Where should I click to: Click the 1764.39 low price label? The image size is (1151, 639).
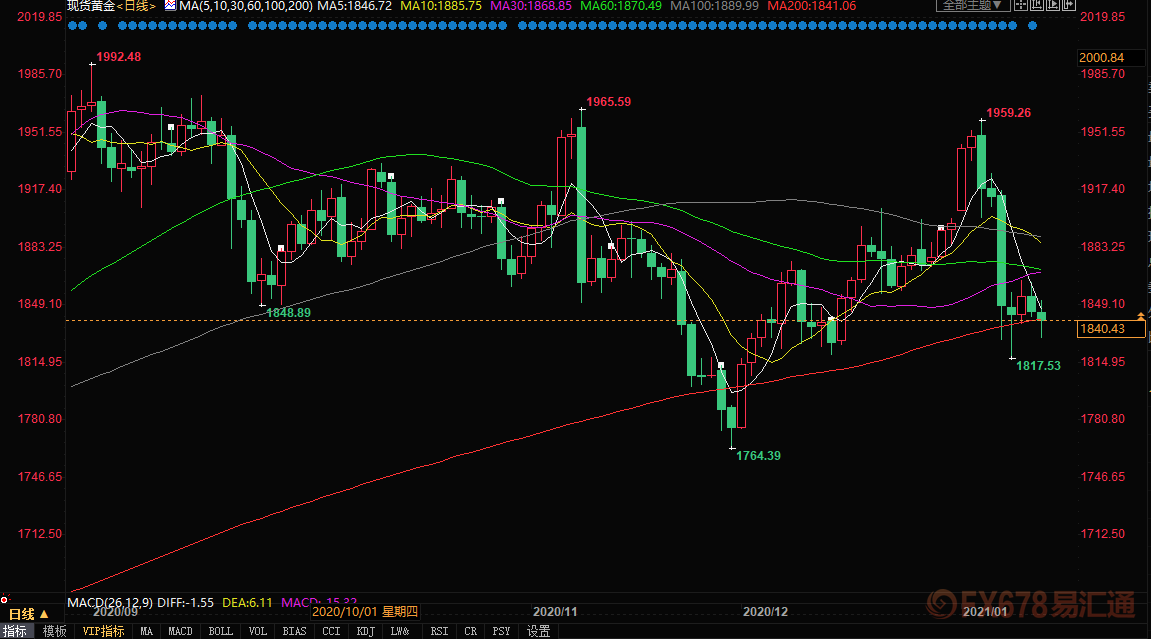pos(758,456)
